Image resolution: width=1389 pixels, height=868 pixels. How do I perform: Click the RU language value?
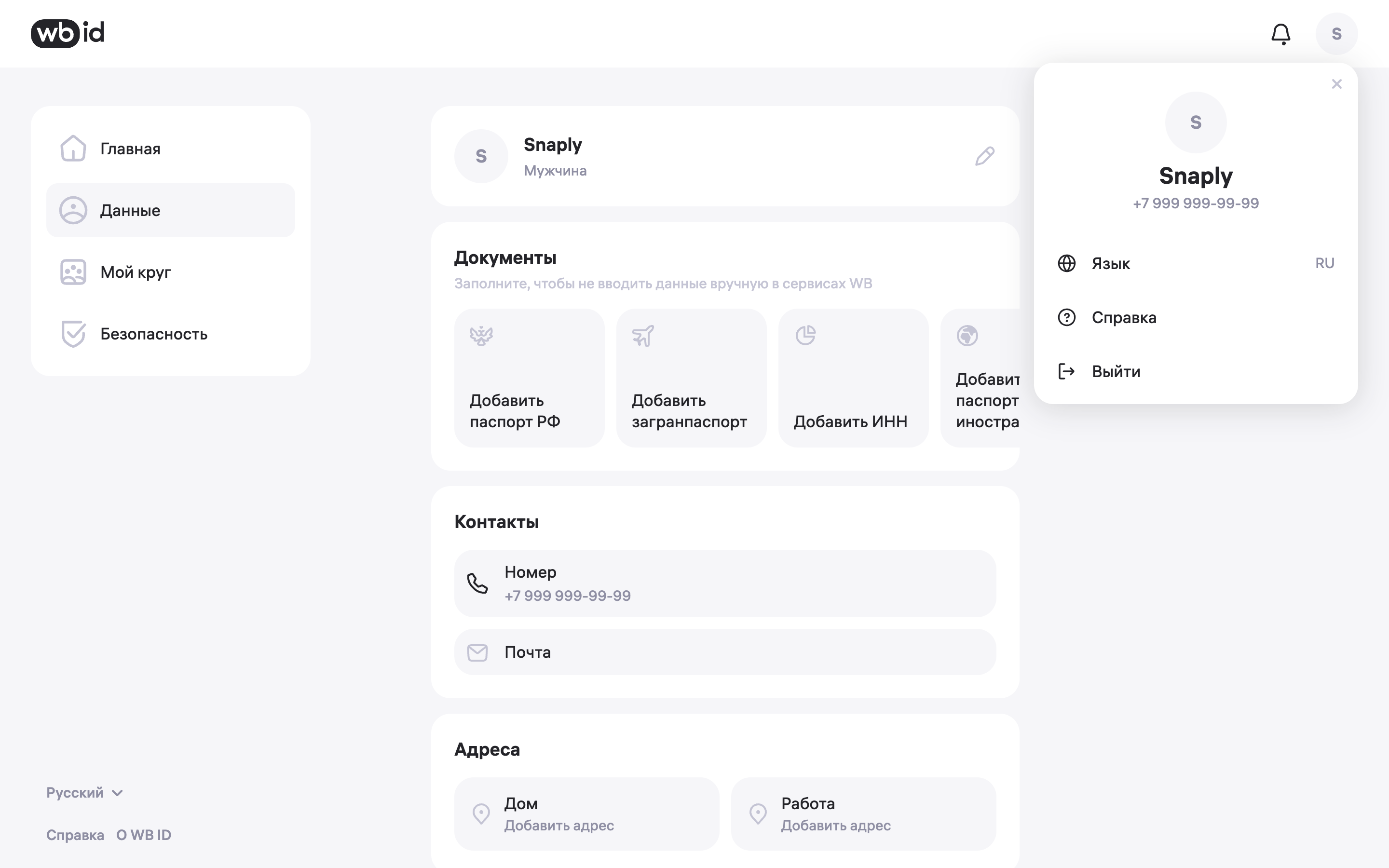[1324, 263]
